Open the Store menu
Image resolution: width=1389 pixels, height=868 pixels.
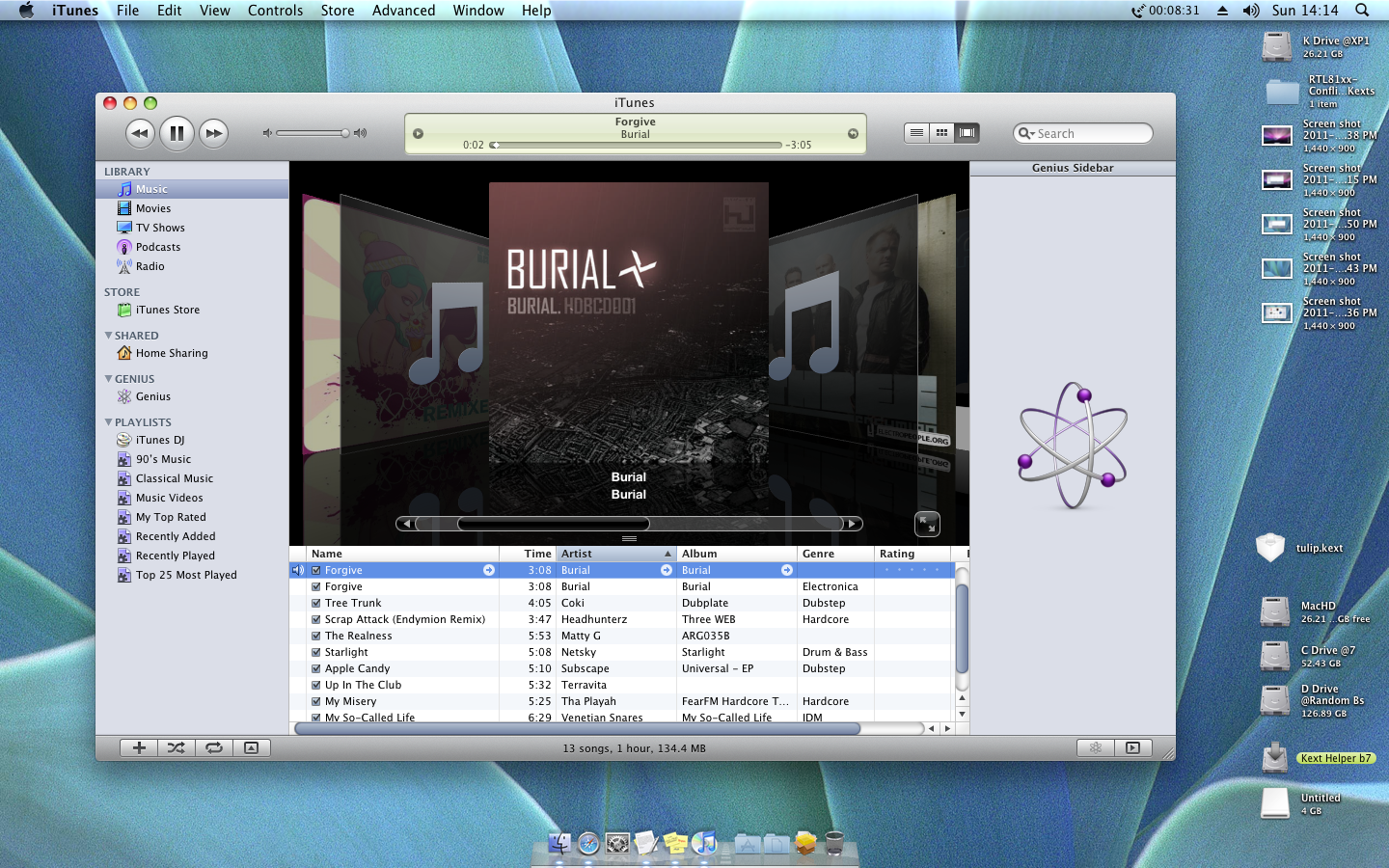pyautogui.click(x=338, y=11)
